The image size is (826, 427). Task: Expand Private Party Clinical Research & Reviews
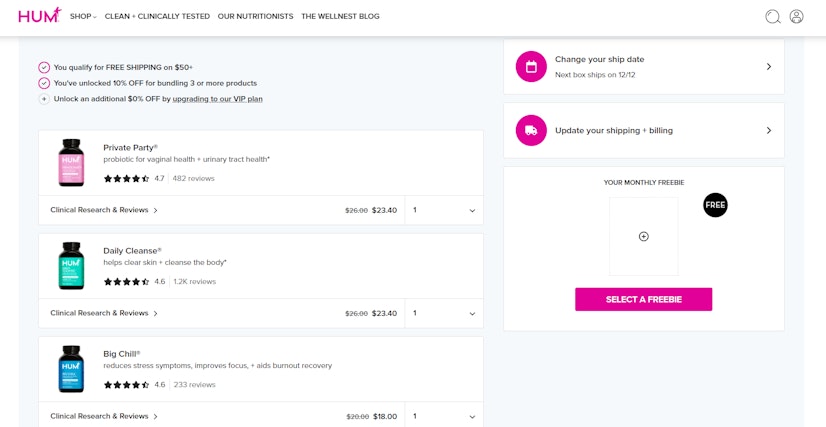point(104,210)
